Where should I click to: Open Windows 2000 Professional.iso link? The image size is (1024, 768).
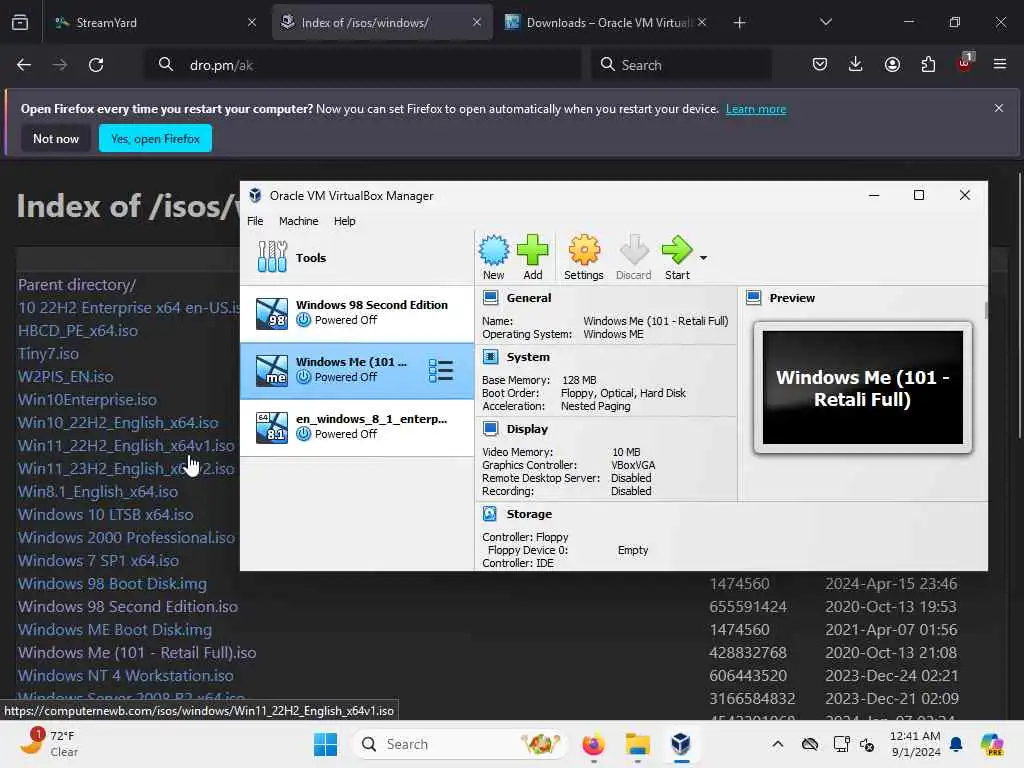pos(126,537)
